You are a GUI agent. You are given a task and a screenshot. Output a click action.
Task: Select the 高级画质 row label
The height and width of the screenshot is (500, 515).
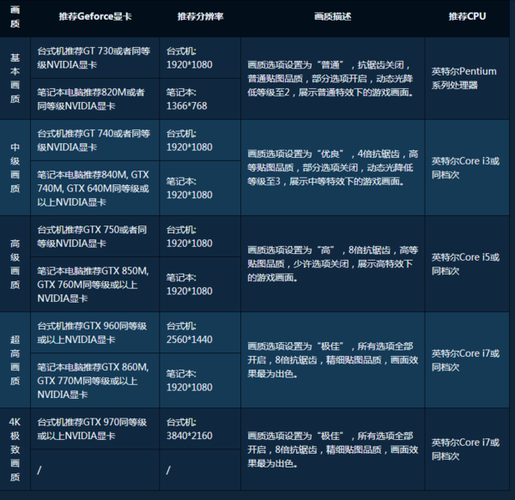[x=15, y=264]
